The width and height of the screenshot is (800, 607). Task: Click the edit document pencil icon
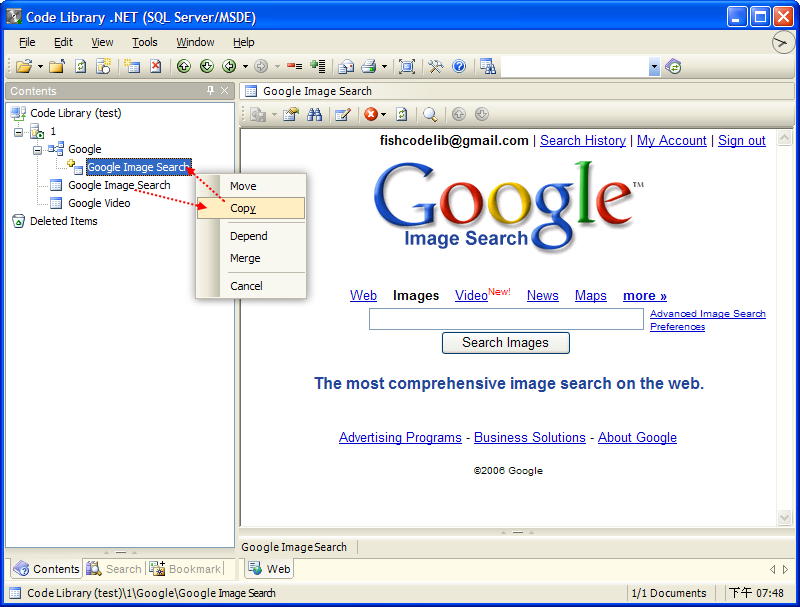(343, 114)
